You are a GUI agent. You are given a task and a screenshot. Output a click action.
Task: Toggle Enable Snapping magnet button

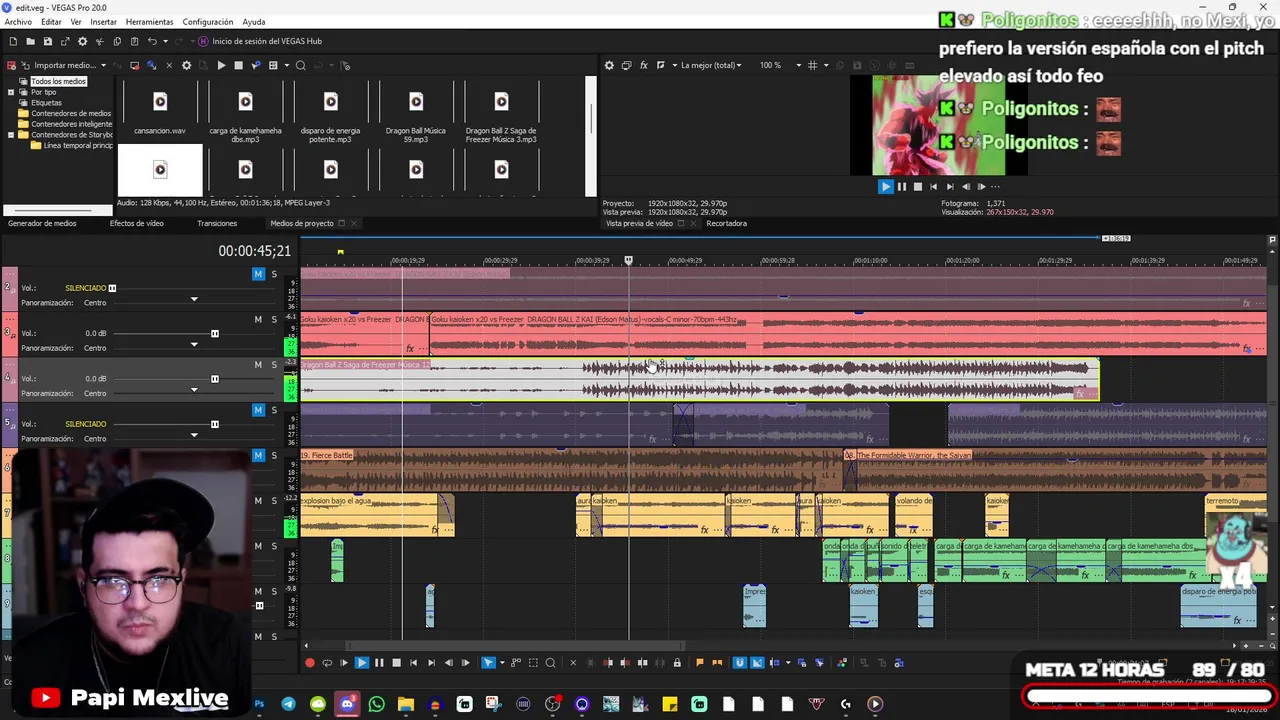pyautogui.click(x=739, y=662)
